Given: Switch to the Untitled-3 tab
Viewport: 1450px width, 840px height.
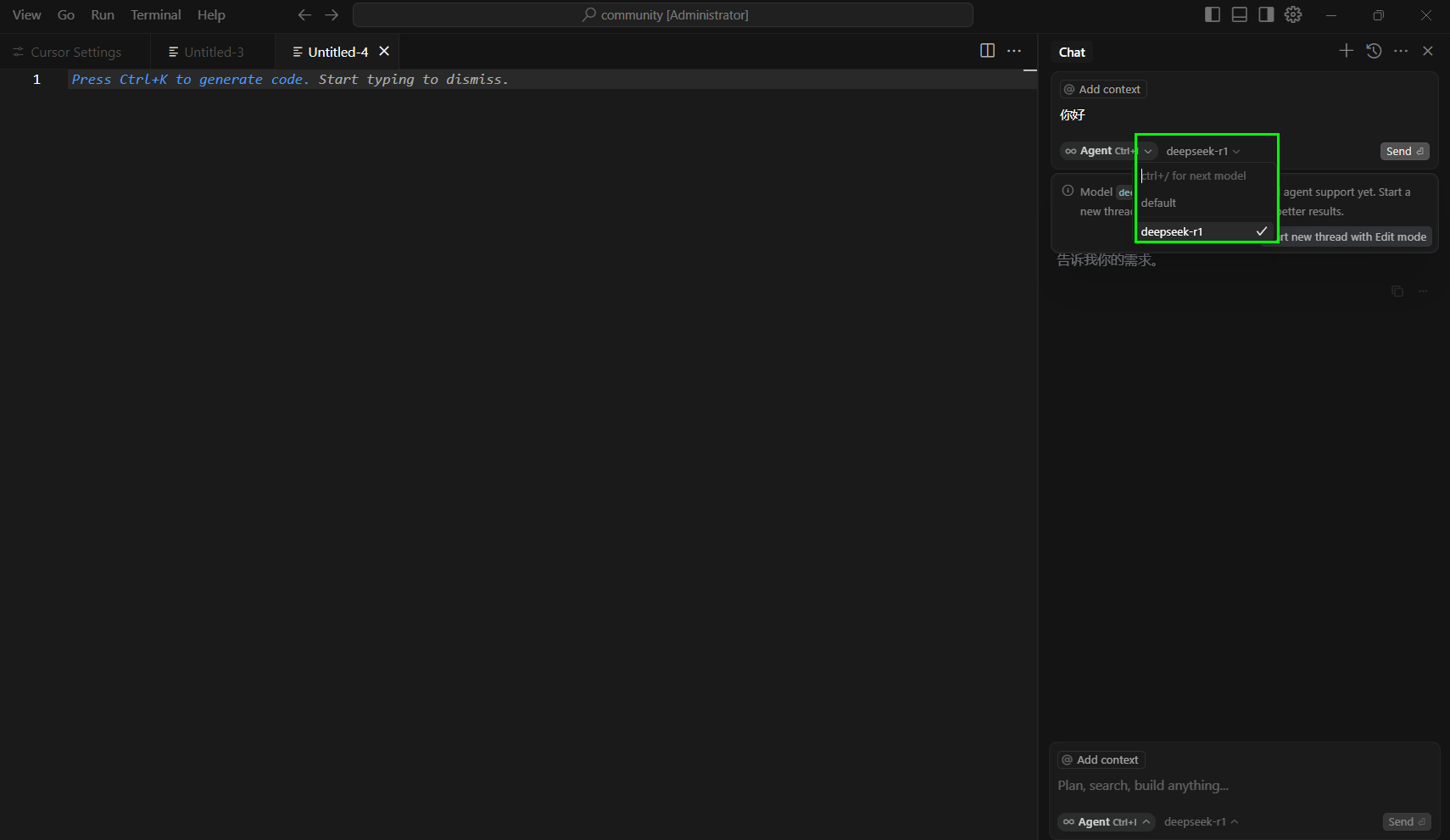Looking at the screenshot, I should point(213,52).
